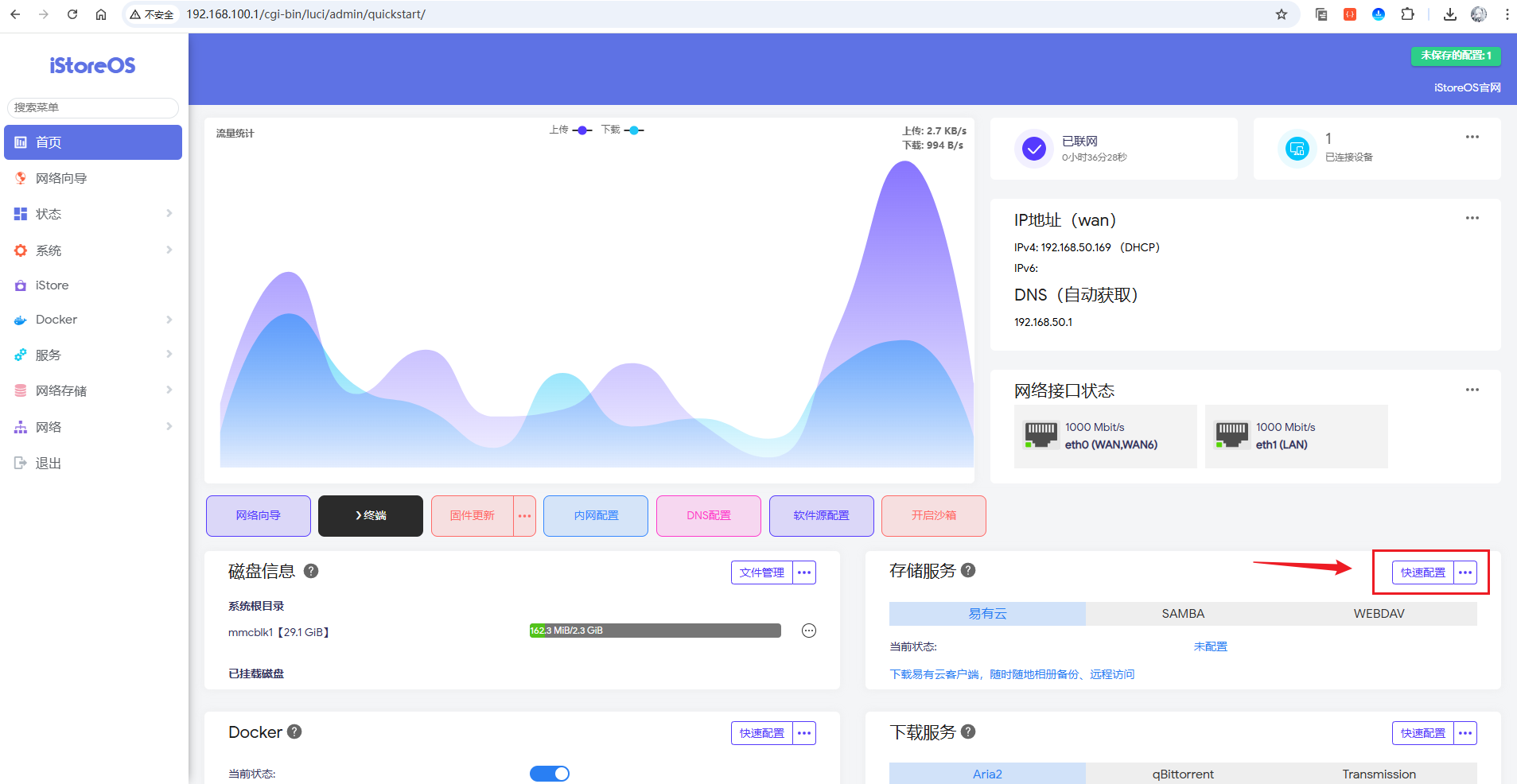Open the iStoreOS官网 link
This screenshot has width=1517, height=784.
[x=1467, y=87]
